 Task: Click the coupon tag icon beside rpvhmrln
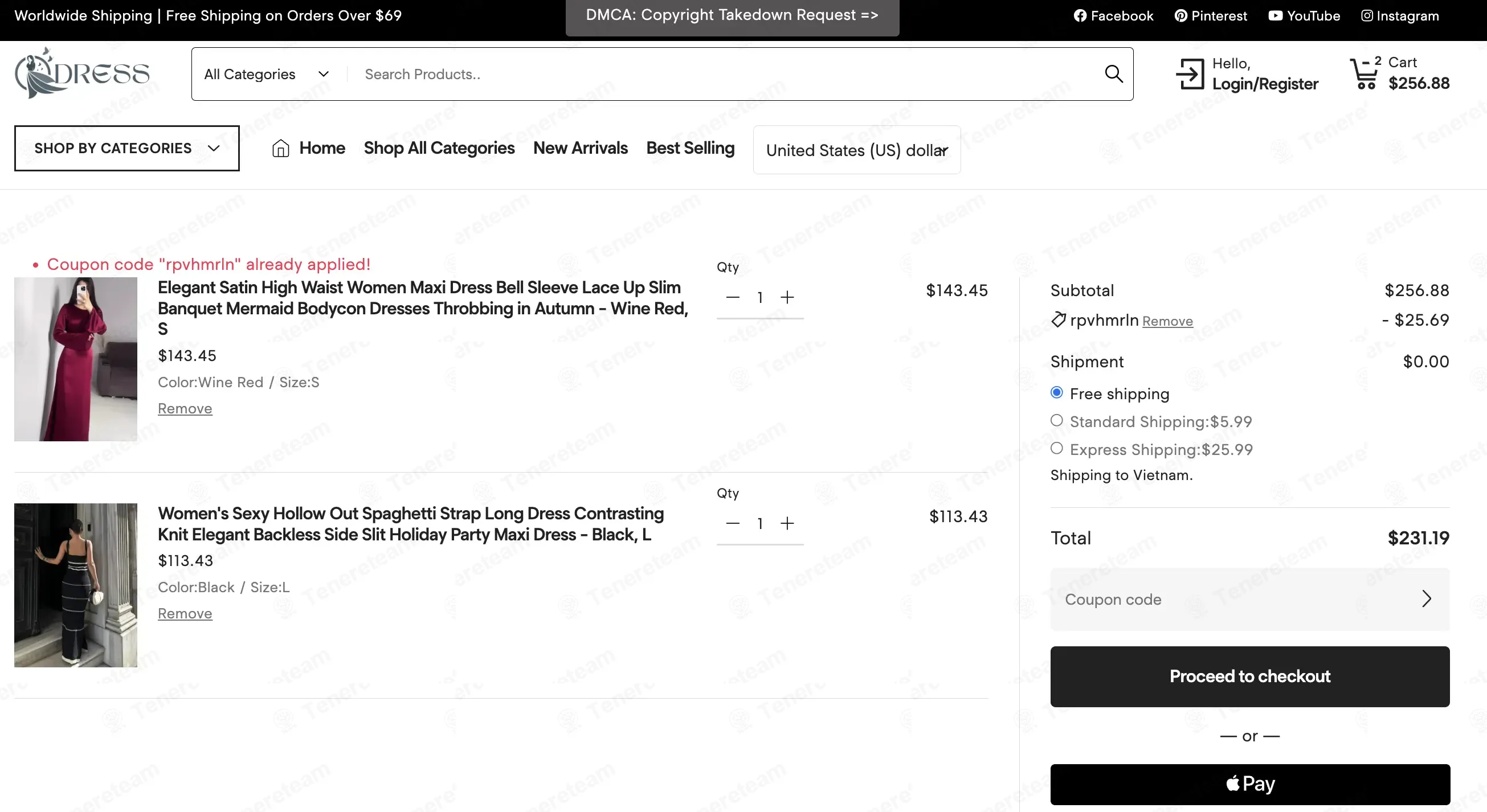point(1058,319)
